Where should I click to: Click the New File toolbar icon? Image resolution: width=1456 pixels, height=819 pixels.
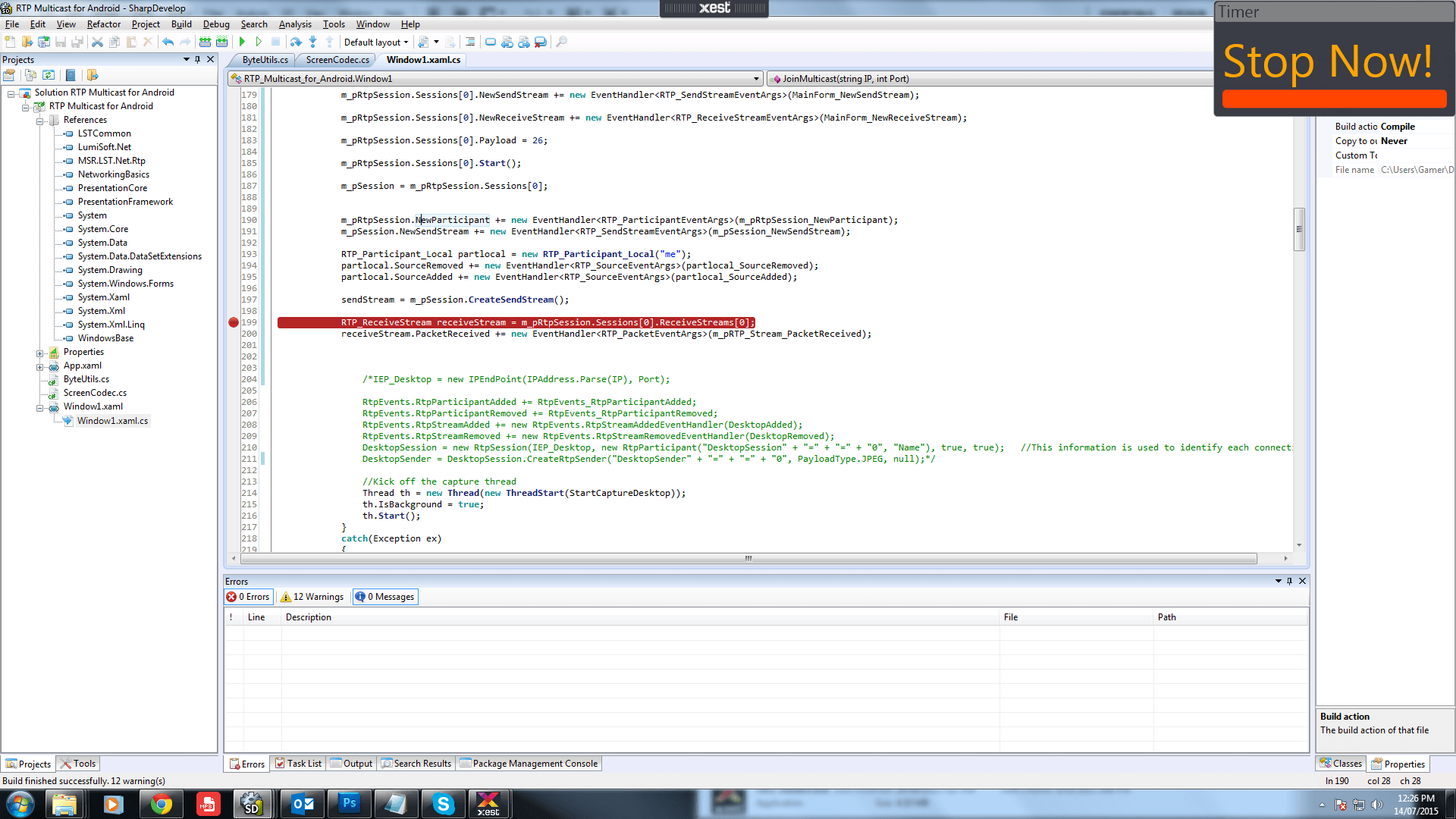point(10,42)
